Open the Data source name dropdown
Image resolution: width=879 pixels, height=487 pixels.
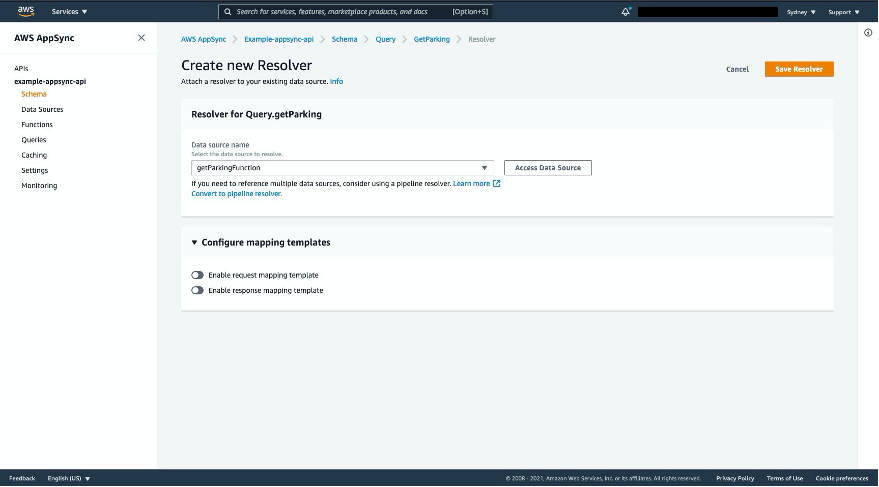[343, 168]
